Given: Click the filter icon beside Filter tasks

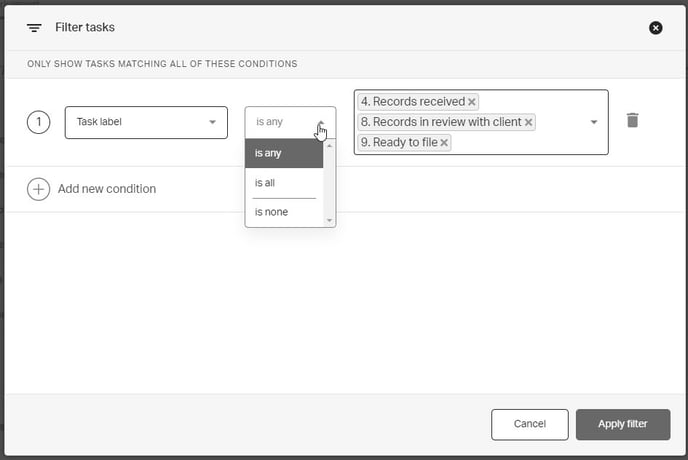Looking at the screenshot, I should coord(35,28).
